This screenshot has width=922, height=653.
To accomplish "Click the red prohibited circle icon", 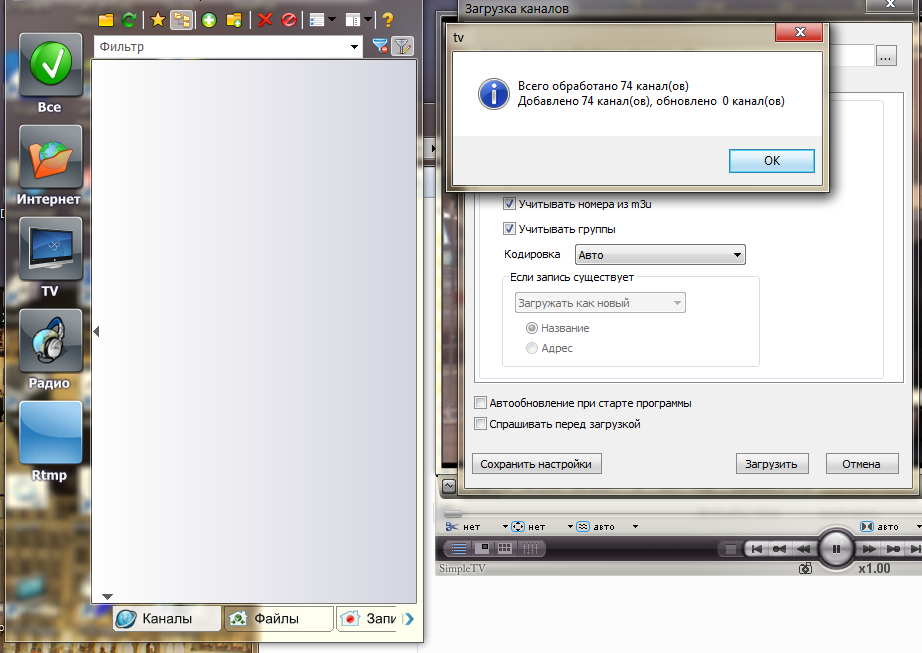I will pyautogui.click(x=289, y=20).
